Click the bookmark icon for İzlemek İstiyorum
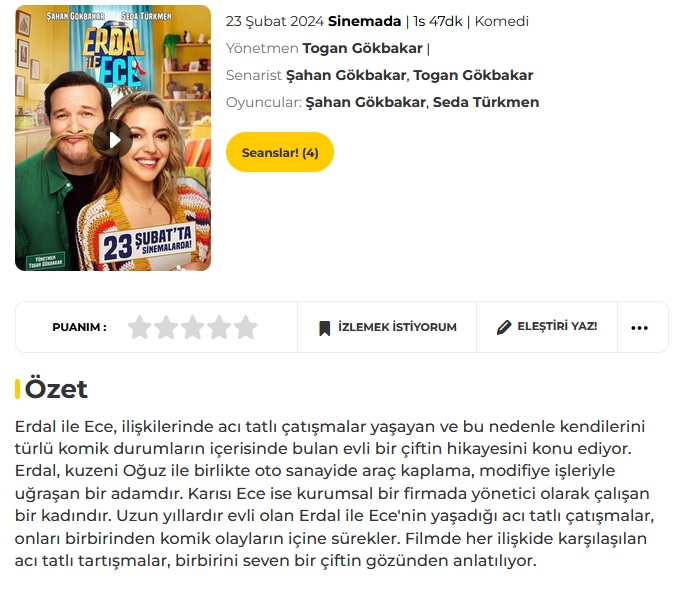 point(324,328)
